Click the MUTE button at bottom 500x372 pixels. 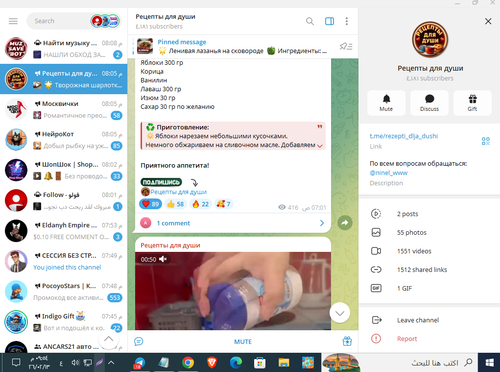coord(243,342)
